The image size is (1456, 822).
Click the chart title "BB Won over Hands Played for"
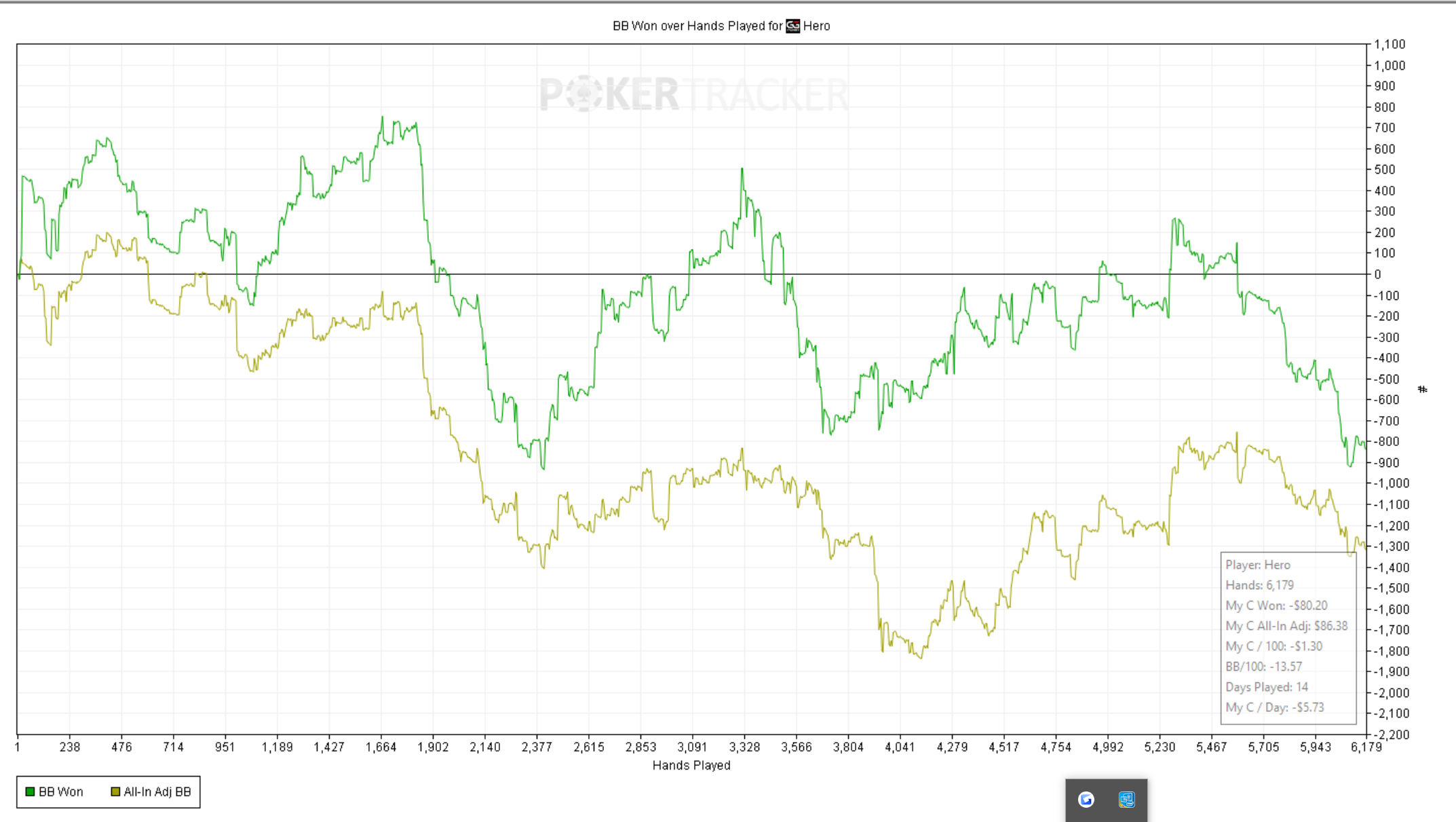pos(697,26)
